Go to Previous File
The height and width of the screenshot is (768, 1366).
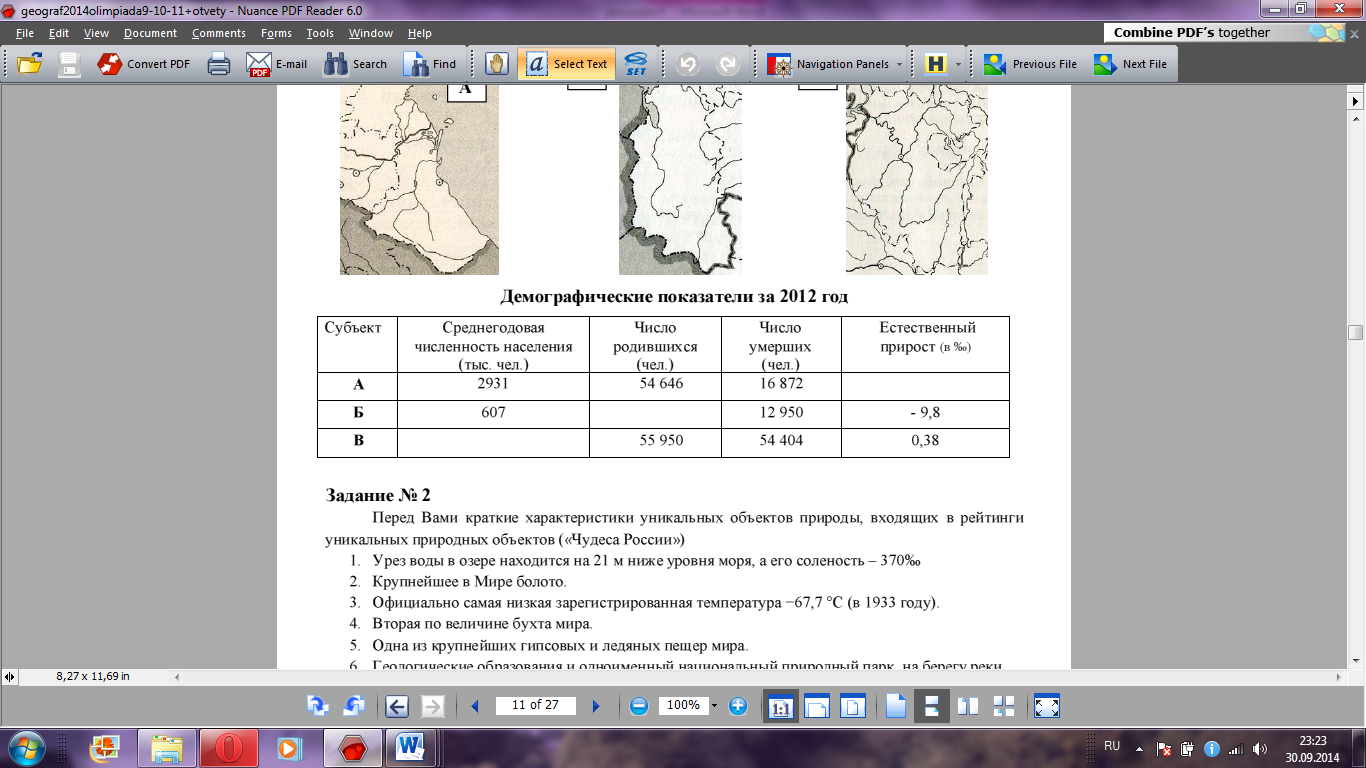point(1030,64)
